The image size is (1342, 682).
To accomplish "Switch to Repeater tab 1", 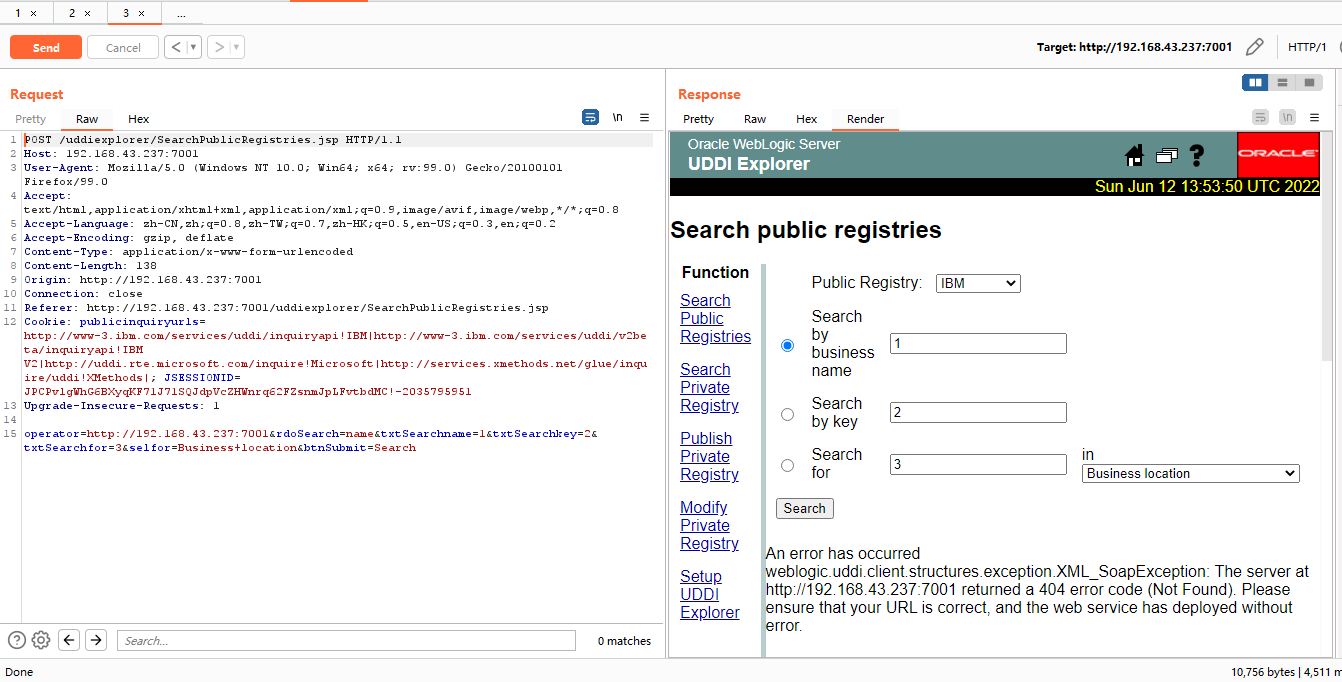I will click(x=18, y=13).
